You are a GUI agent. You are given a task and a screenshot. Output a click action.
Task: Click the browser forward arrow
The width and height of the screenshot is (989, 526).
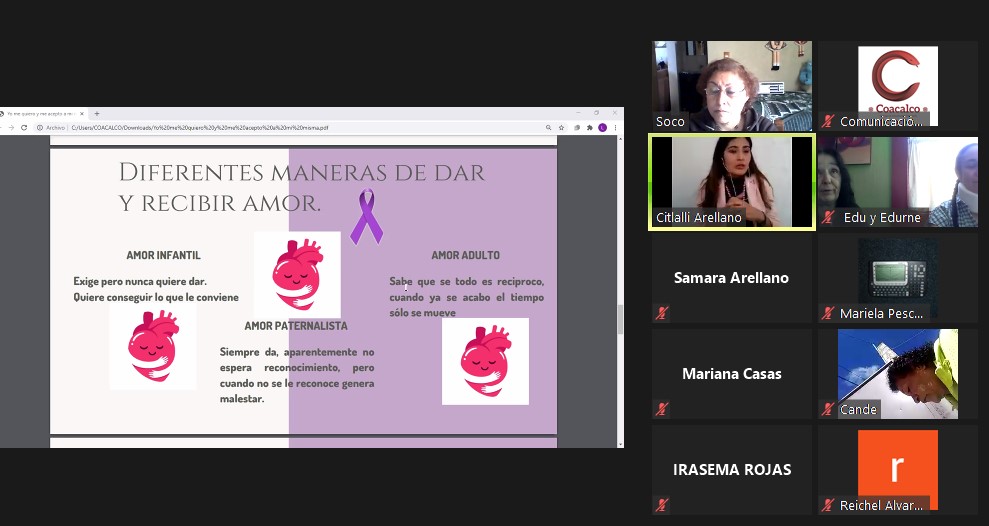(x=11, y=128)
